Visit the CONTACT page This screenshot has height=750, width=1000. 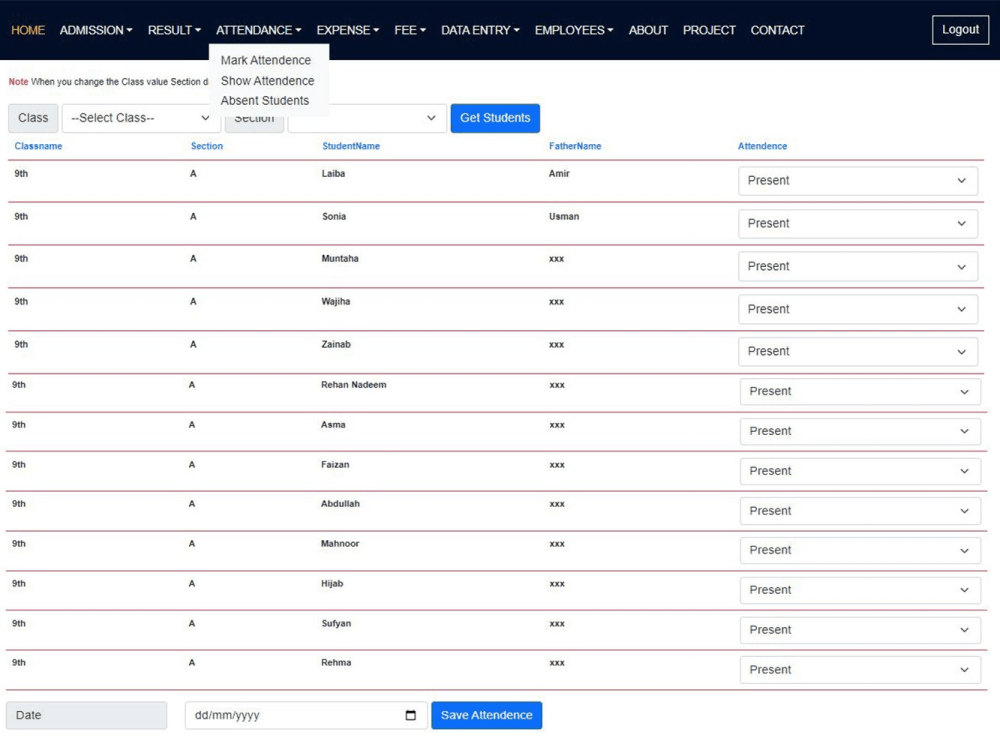tap(777, 30)
